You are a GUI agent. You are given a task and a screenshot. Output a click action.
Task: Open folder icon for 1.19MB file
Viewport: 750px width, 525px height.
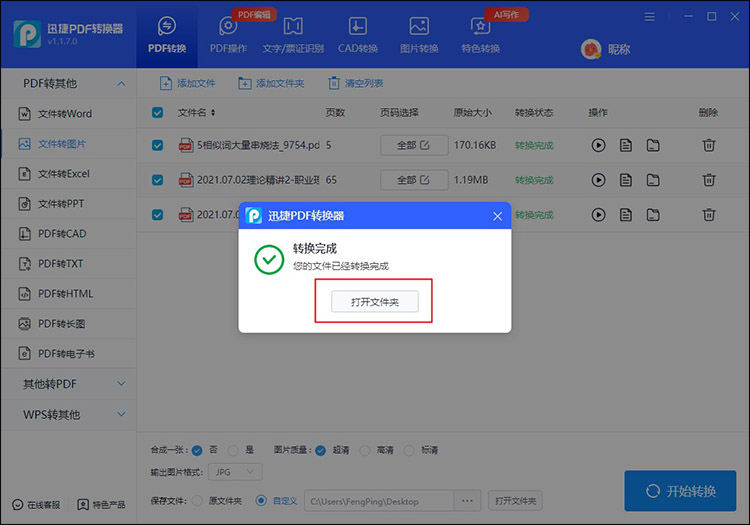(x=653, y=180)
